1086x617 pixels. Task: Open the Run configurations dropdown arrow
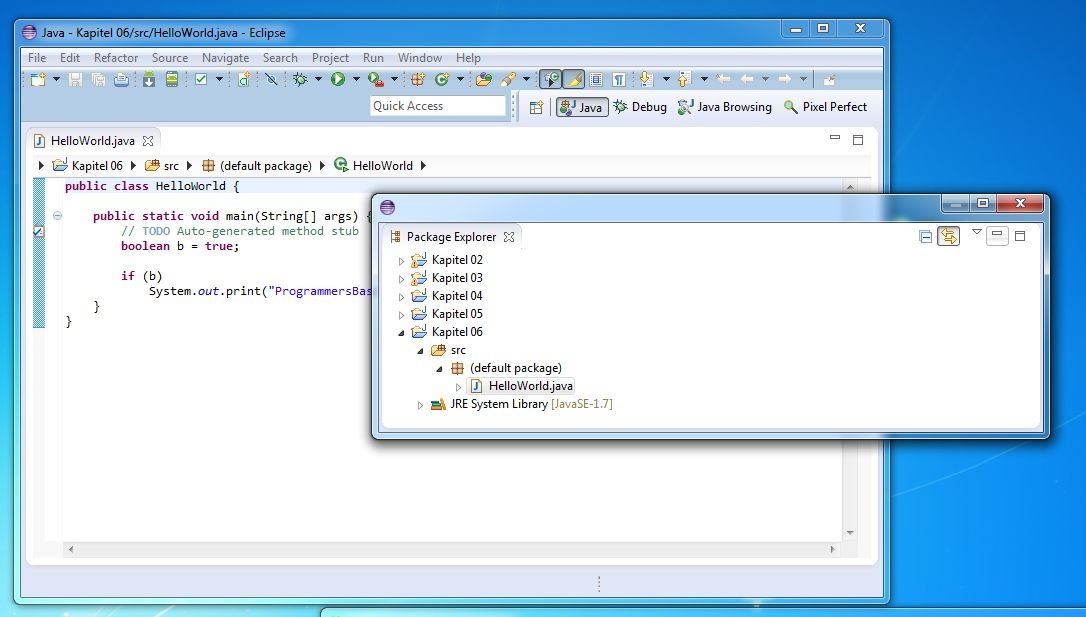click(357, 80)
